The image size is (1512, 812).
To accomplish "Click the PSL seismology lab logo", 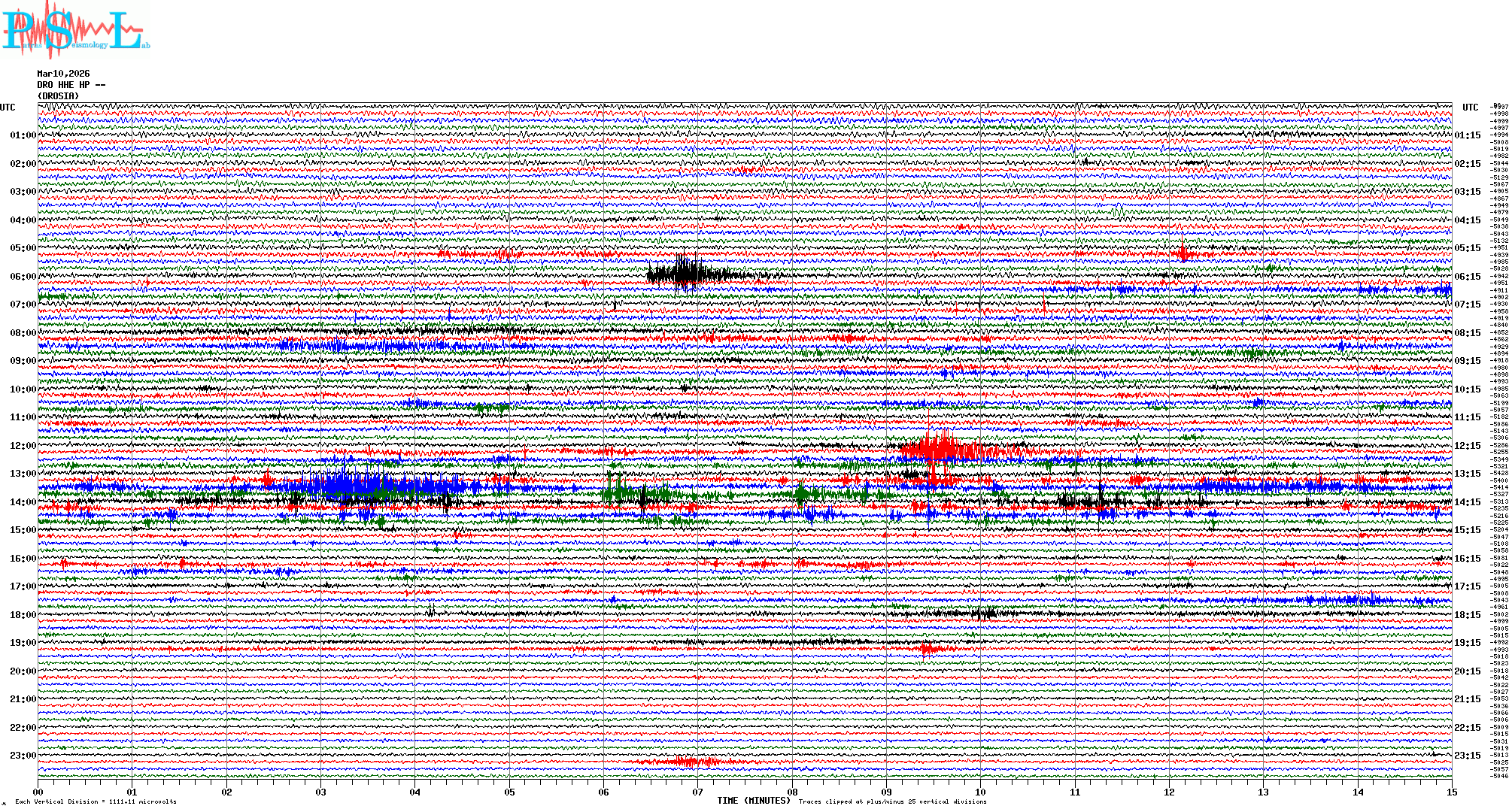I will (74, 32).
